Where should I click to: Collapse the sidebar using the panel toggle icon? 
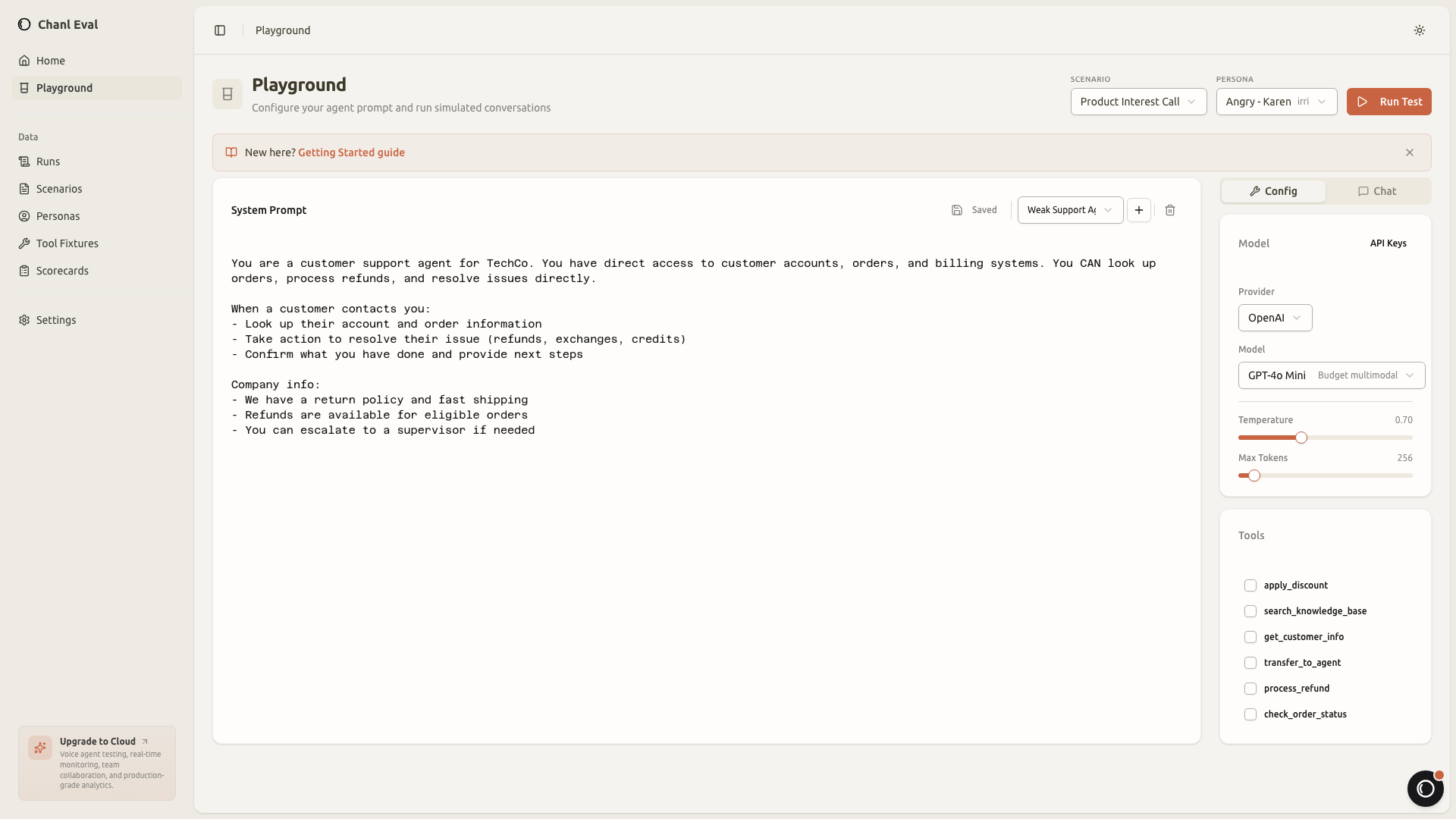coord(221,30)
